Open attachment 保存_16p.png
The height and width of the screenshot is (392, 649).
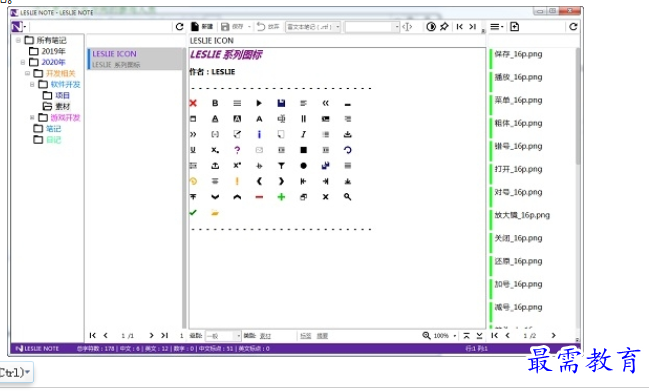[518, 54]
